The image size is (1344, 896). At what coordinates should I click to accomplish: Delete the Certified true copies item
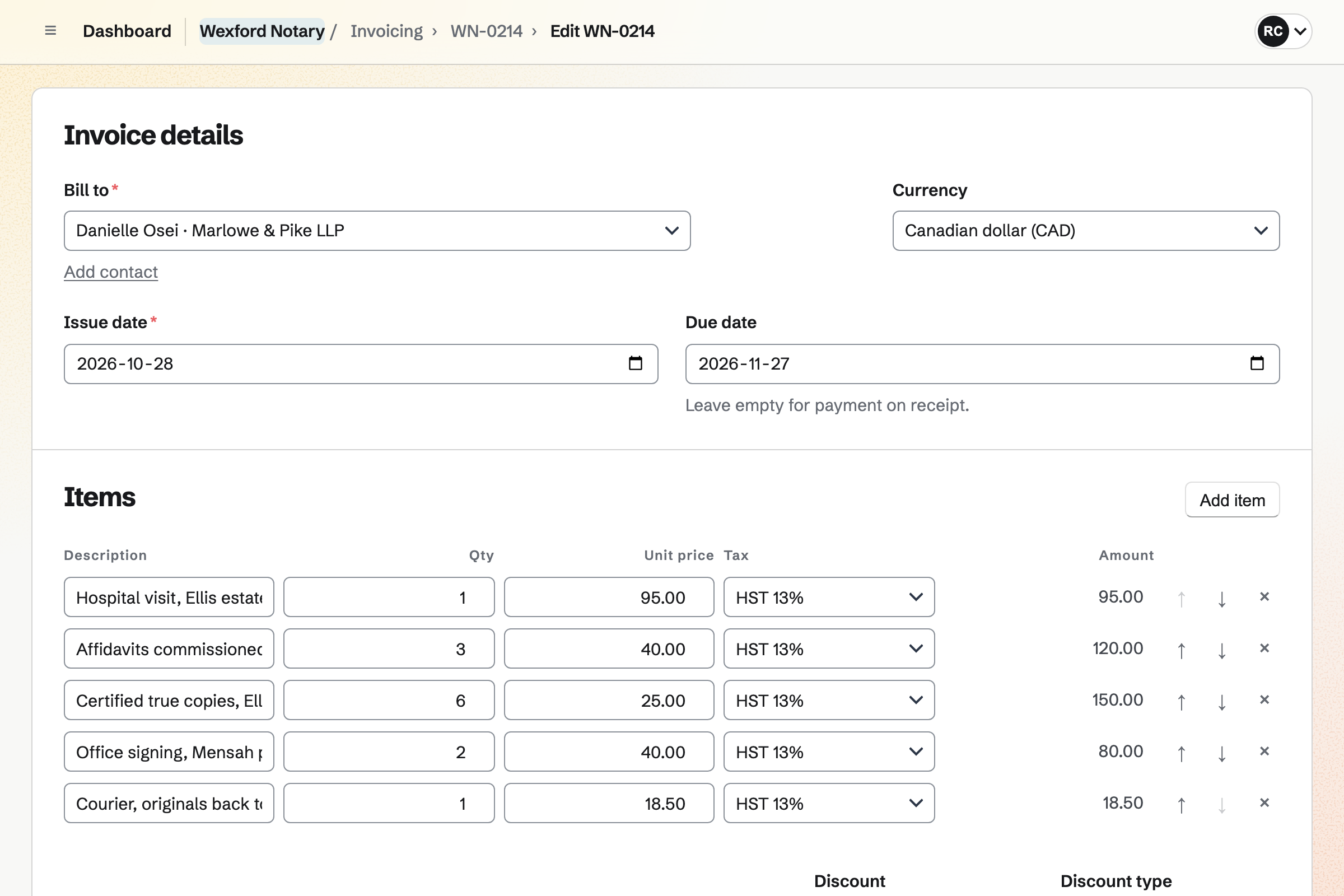click(1264, 700)
